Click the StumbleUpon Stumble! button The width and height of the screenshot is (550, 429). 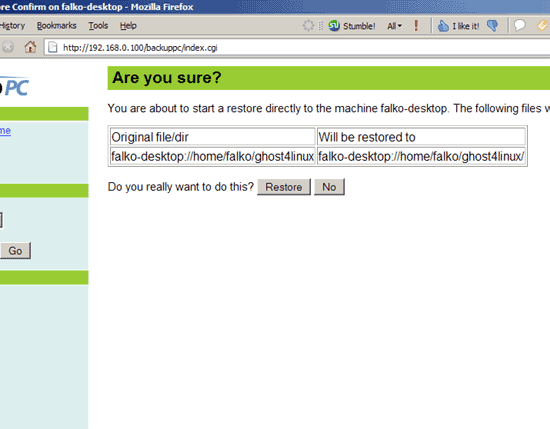[x=352, y=26]
